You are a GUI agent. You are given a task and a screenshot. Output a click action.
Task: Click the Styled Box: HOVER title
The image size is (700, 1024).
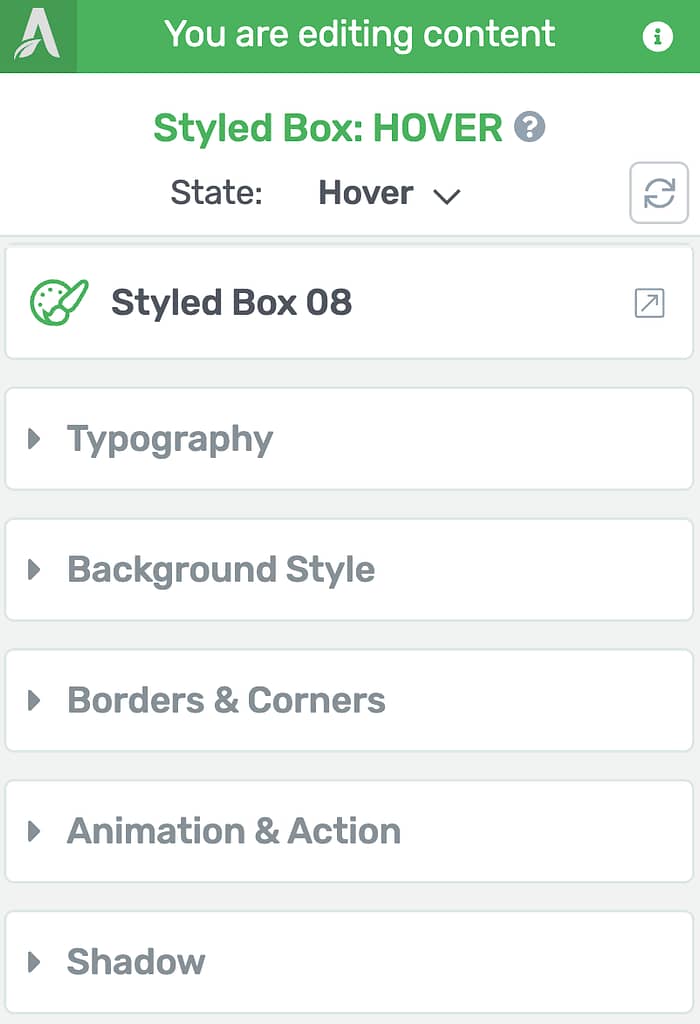point(328,127)
